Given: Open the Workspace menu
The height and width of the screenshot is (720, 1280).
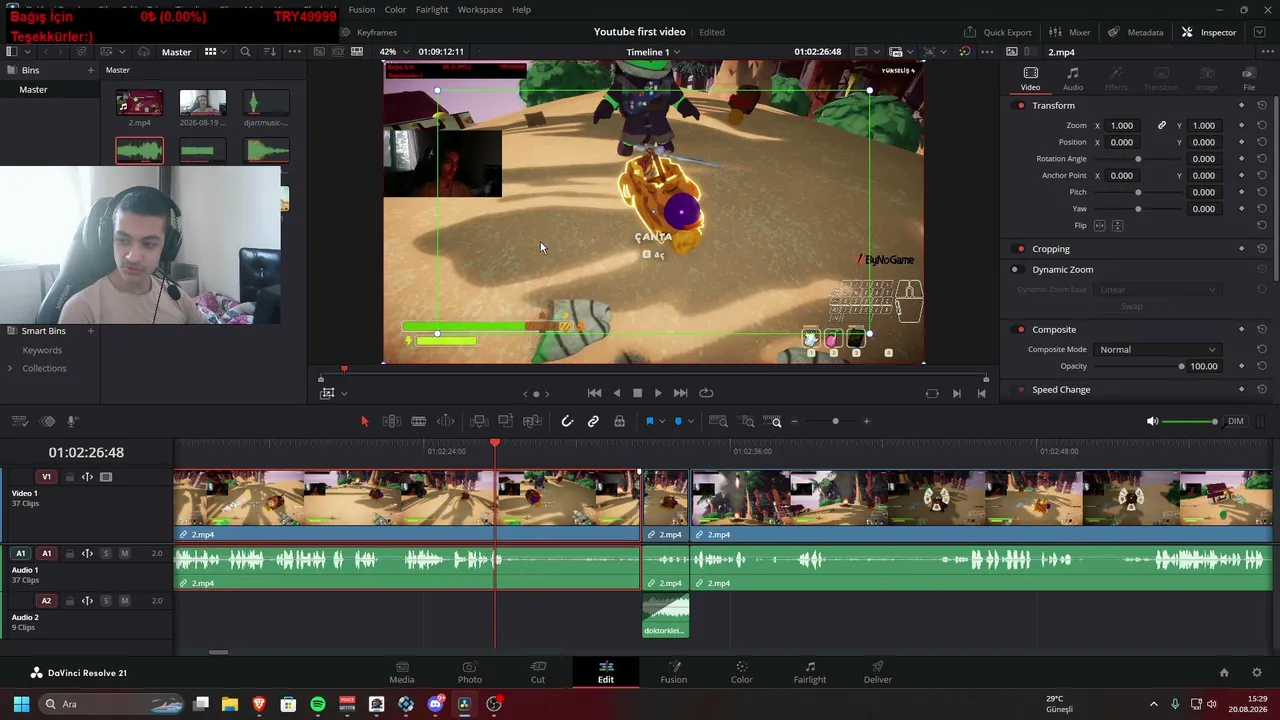Looking at the screenshot, I should tap(480, 9).
